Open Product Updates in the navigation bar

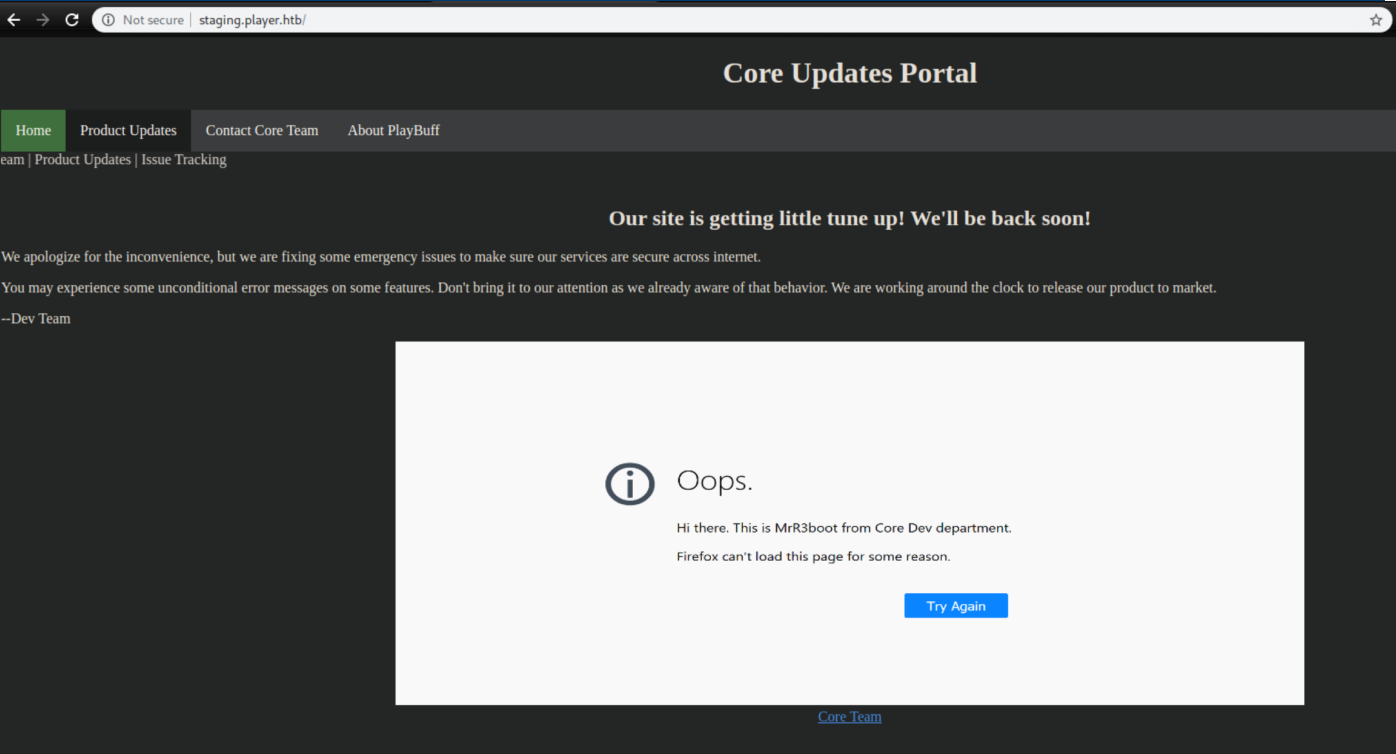click(128, 131)
